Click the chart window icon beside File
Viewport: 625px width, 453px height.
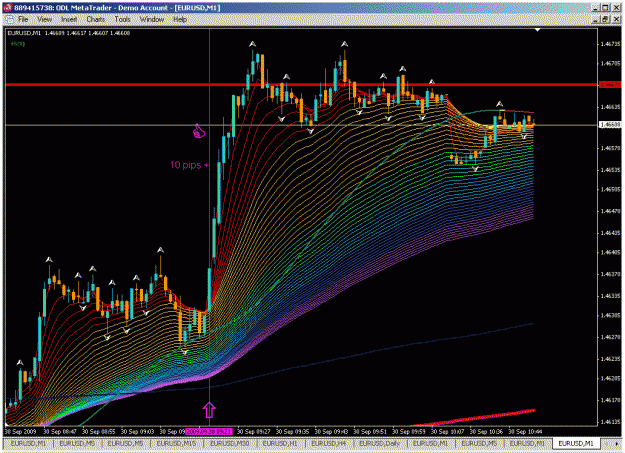pyautogui.click(x=9, y=19)
